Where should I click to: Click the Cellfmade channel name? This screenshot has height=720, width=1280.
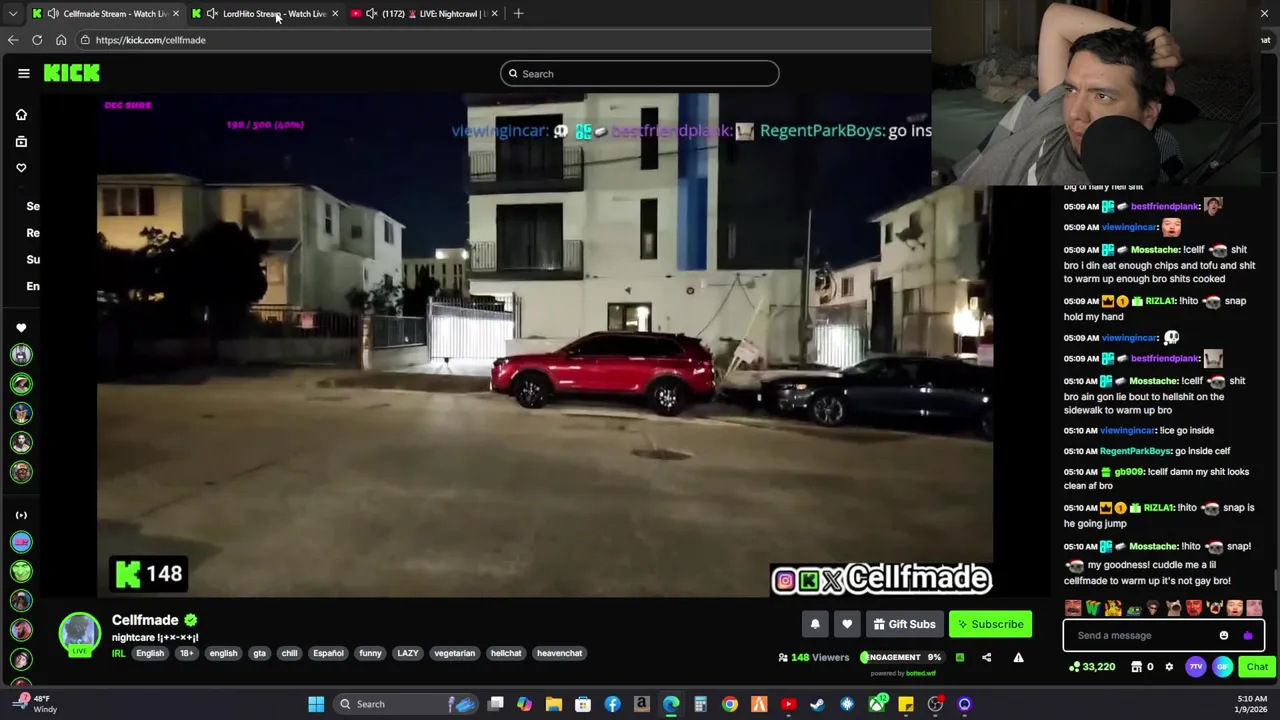click(145, 620)
